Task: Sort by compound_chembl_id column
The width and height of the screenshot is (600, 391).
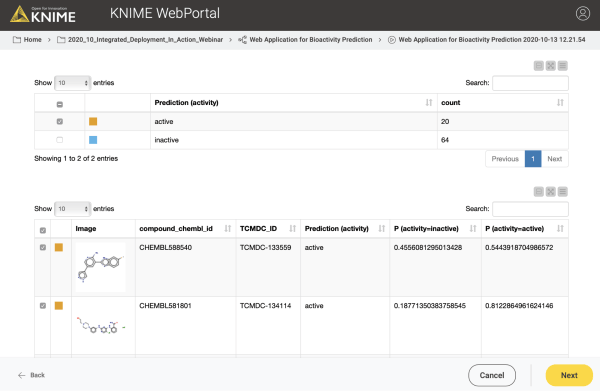Action: pyautogui.click(x=228, y=228)
